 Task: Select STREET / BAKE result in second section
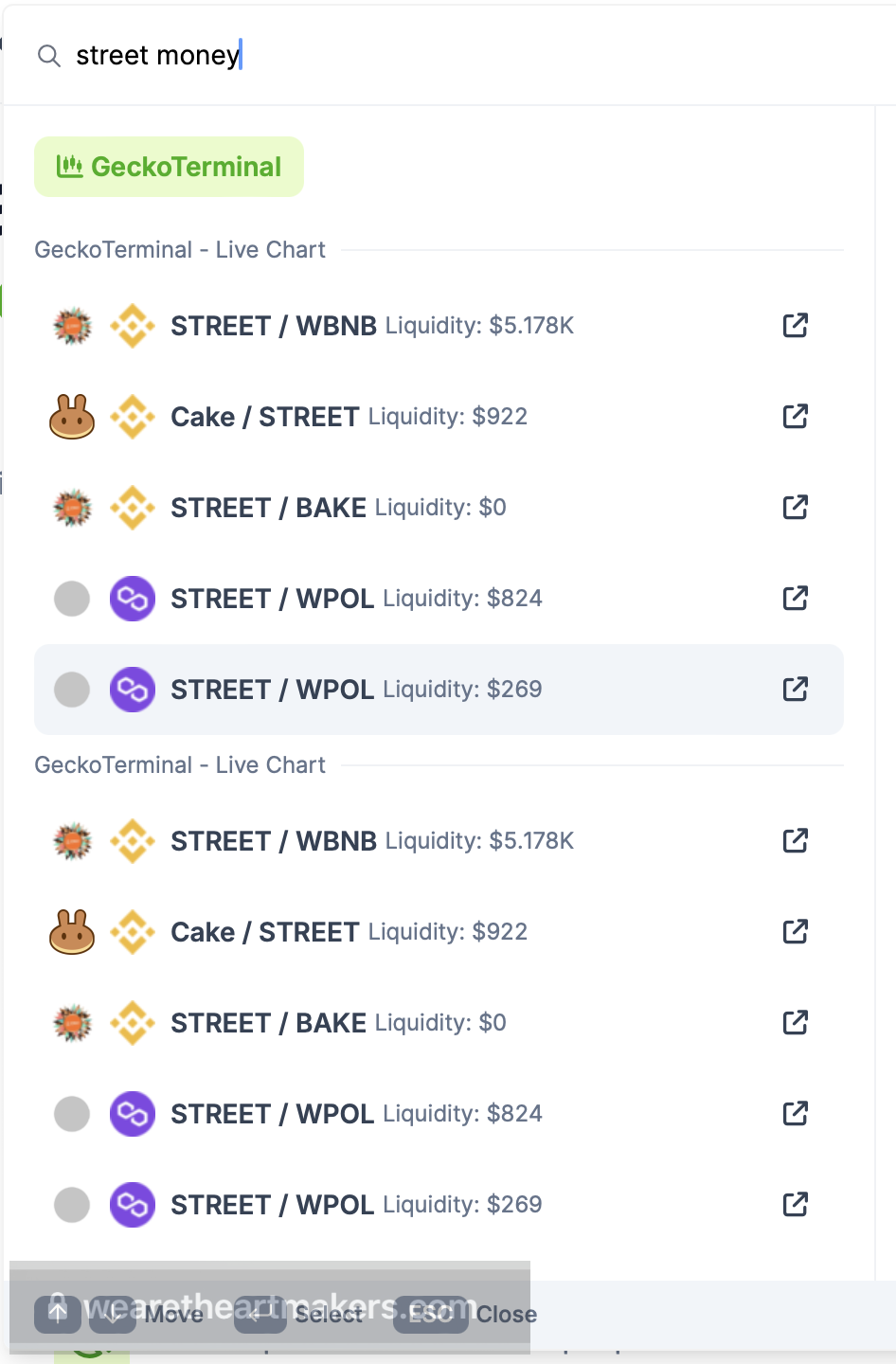point(439,1023)
